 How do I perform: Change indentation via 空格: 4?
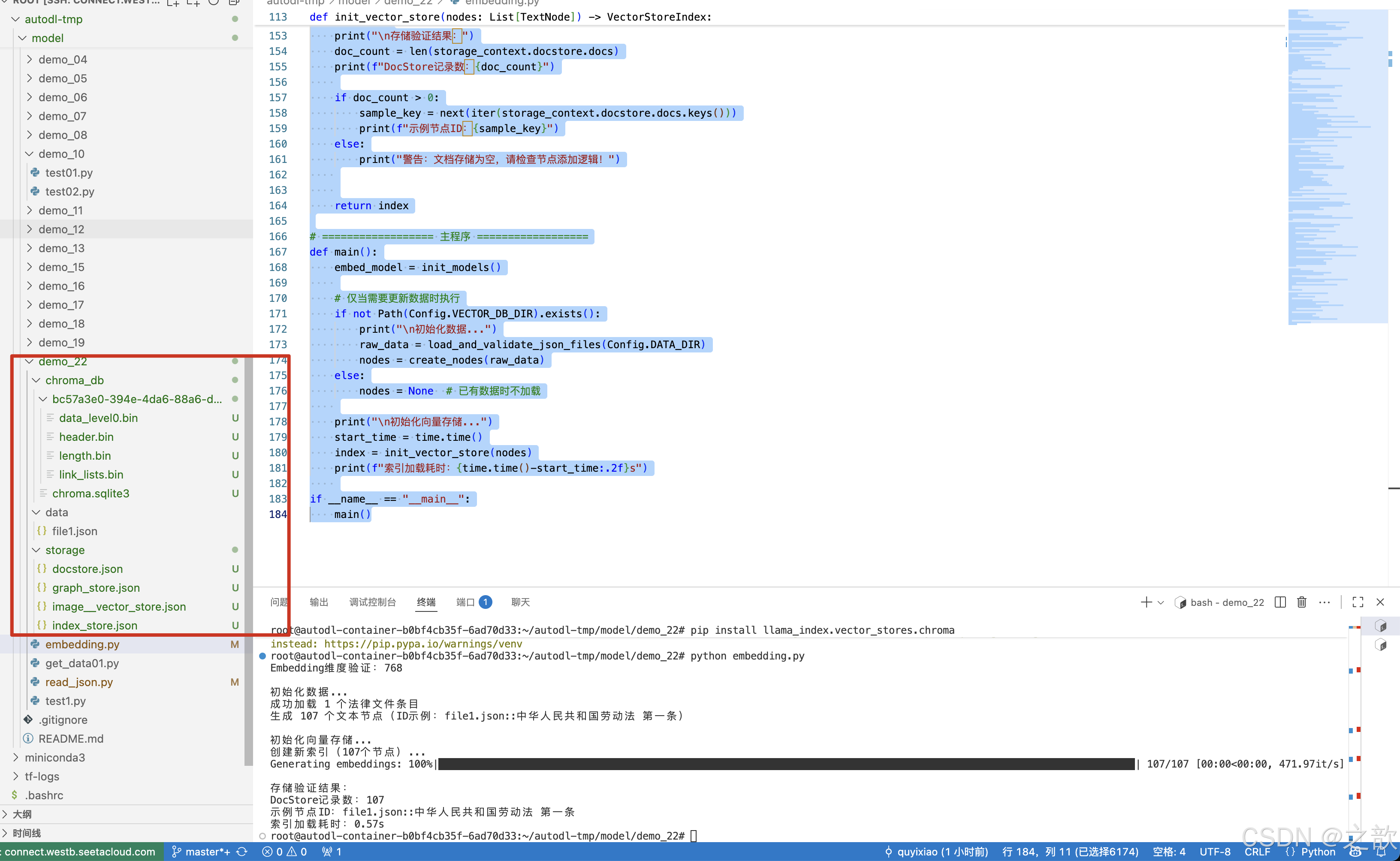(x=1169, y=852)
